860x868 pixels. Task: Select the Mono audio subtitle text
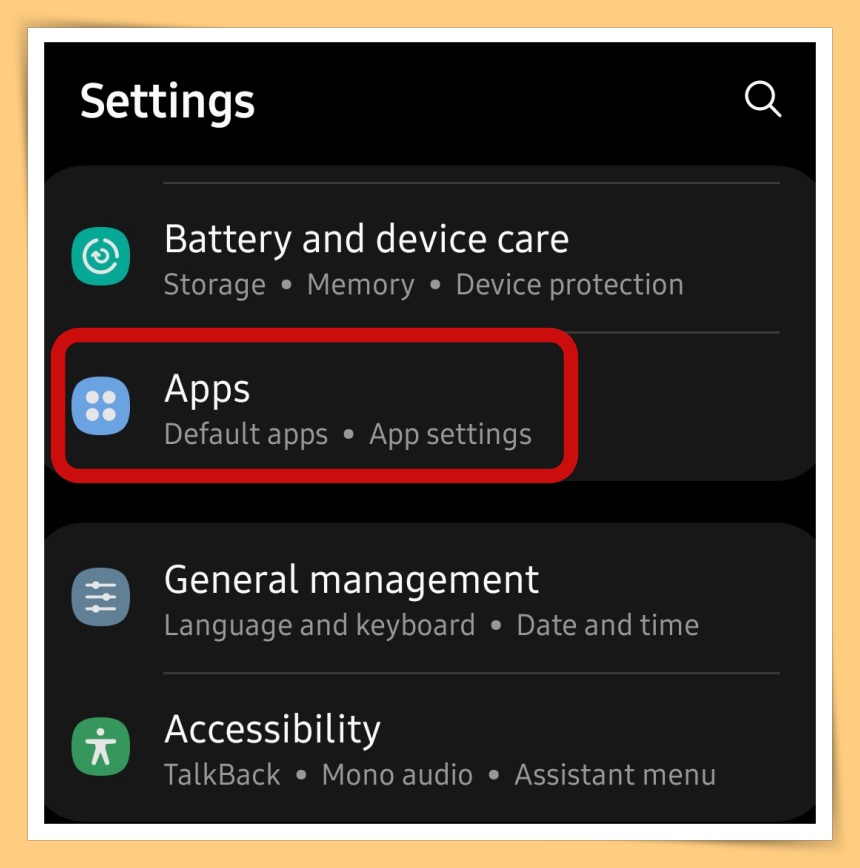(x=397, y=775)
